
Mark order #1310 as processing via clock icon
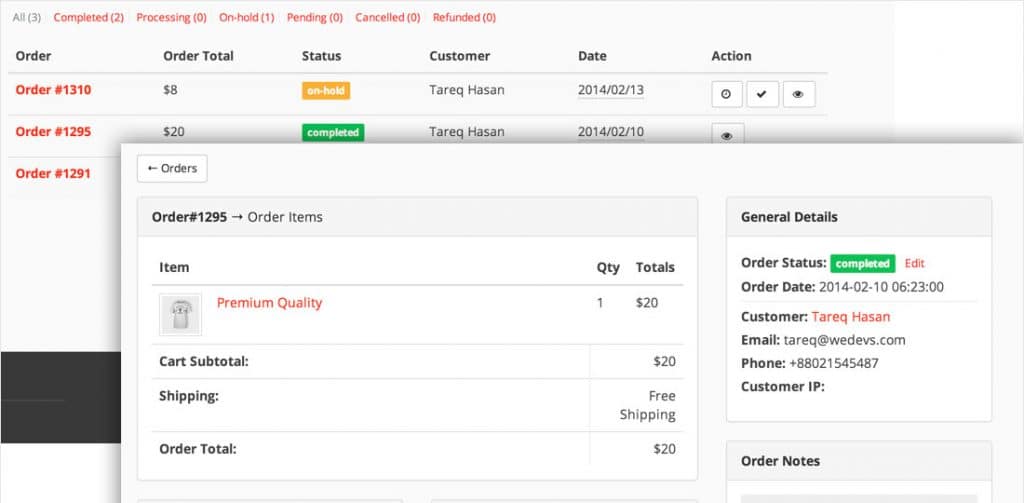727,94
